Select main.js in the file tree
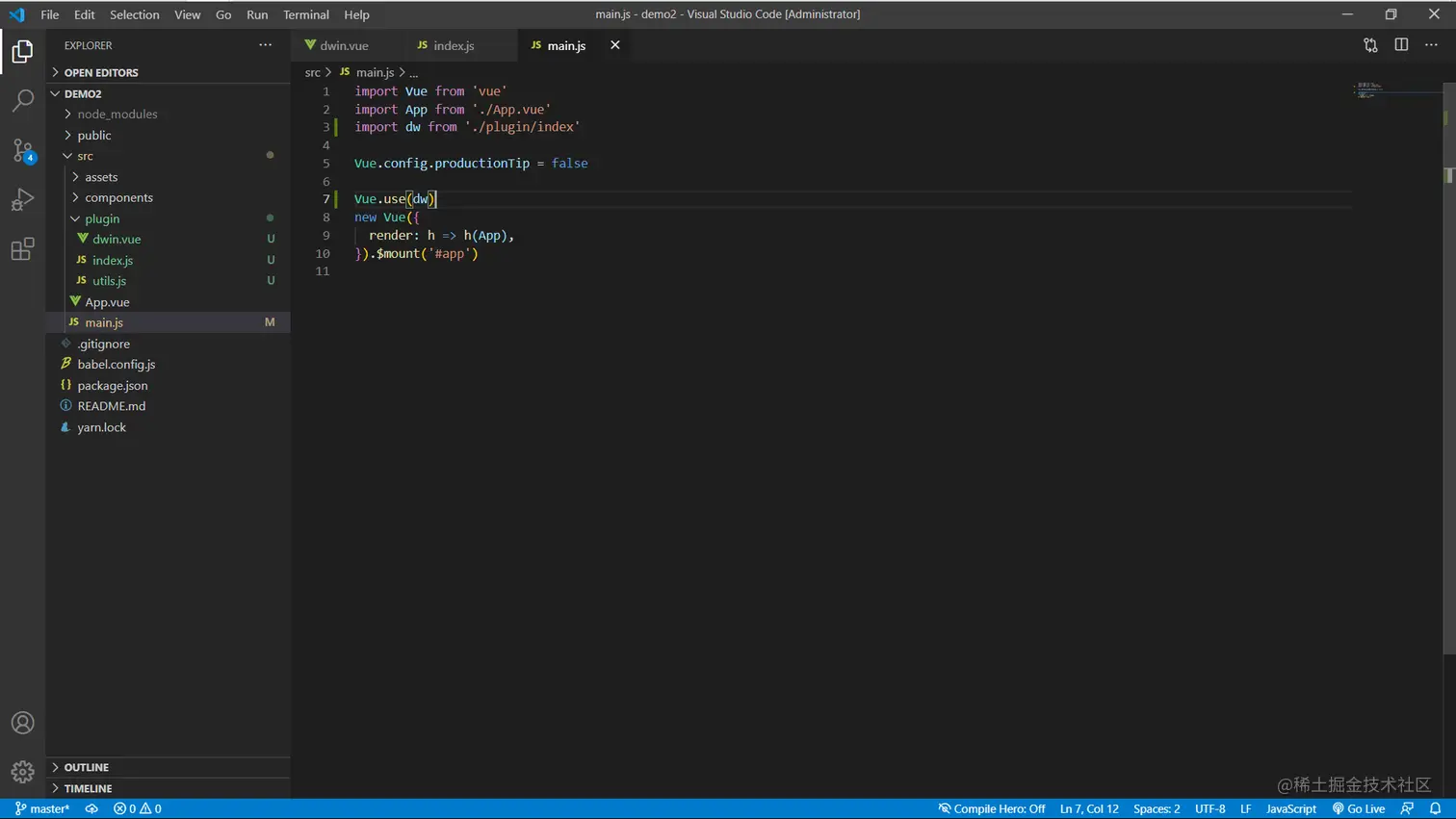 [x=169, y=322]
